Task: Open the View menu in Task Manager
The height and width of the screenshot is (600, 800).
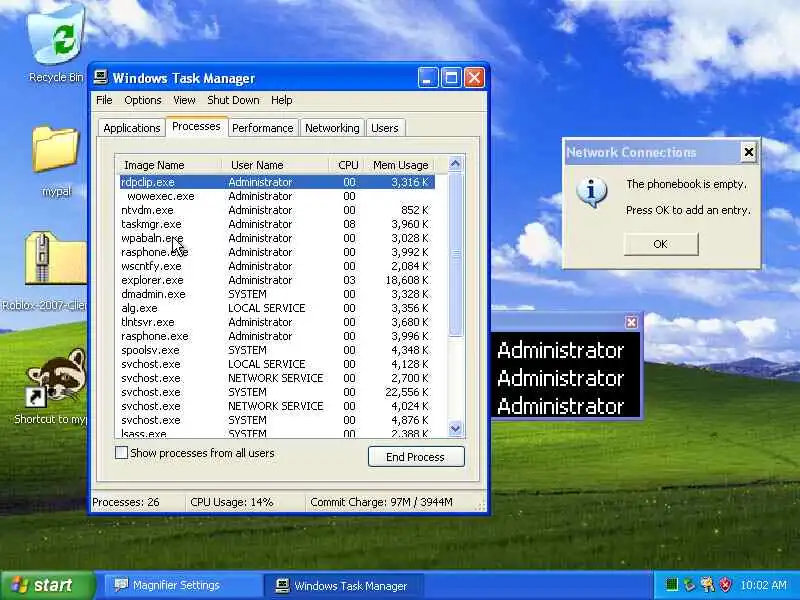Action: coord(184,100)
